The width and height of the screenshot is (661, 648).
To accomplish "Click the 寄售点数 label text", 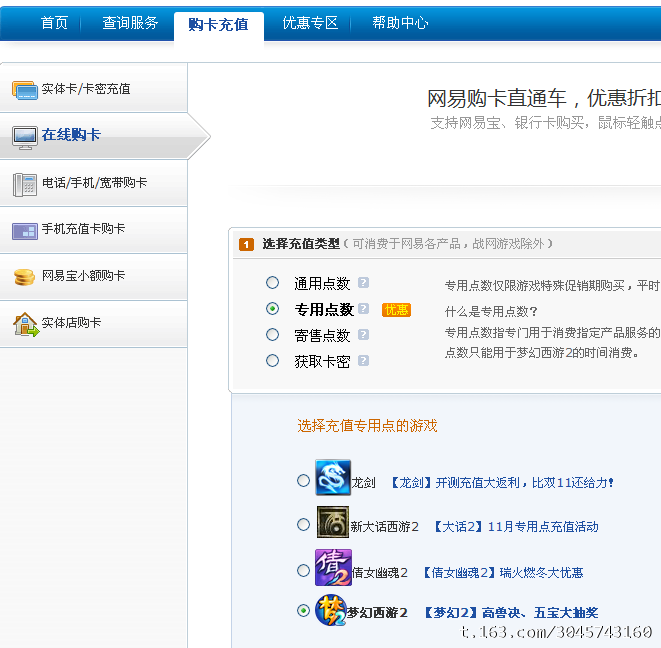I will [x=322, y=336].
